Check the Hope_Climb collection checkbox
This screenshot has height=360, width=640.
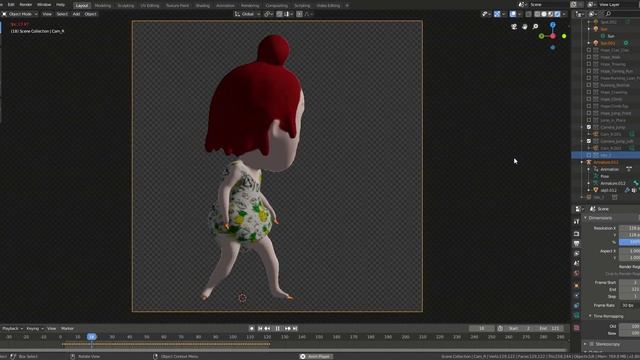(589, 99)
